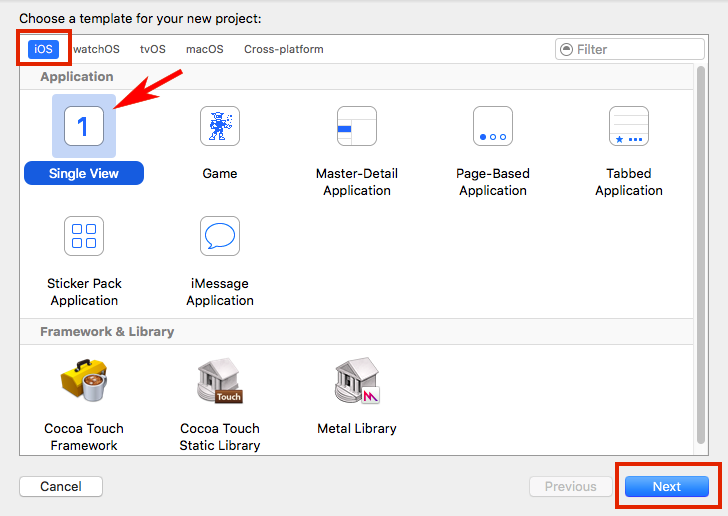Click the template list vertical scrollbar

(701, 255)
